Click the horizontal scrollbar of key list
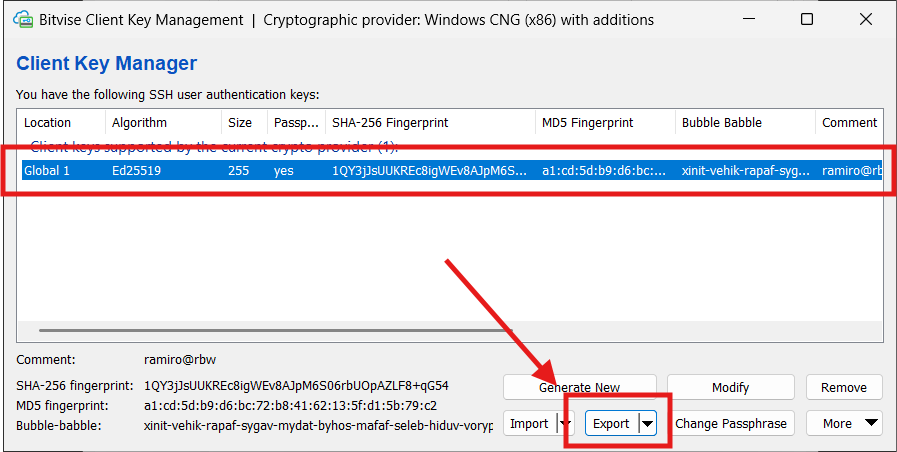The height and width of the screenshot is (452, 897). (276, 330)
